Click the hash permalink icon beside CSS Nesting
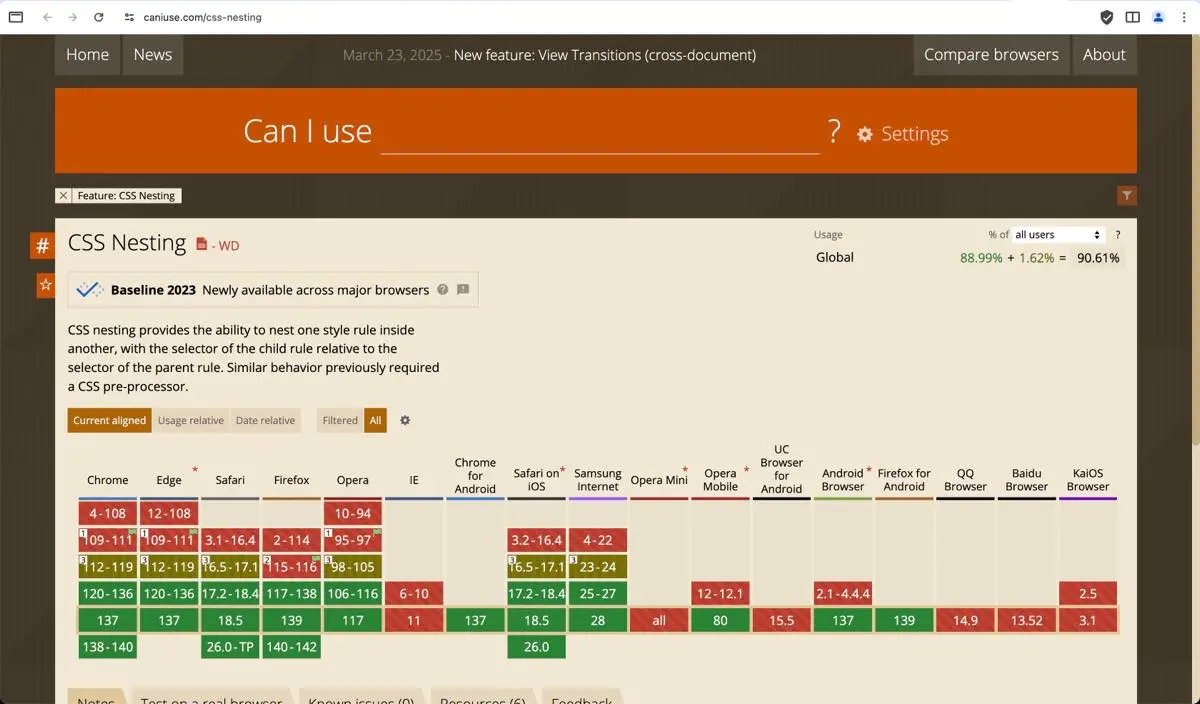 point(42,246)
